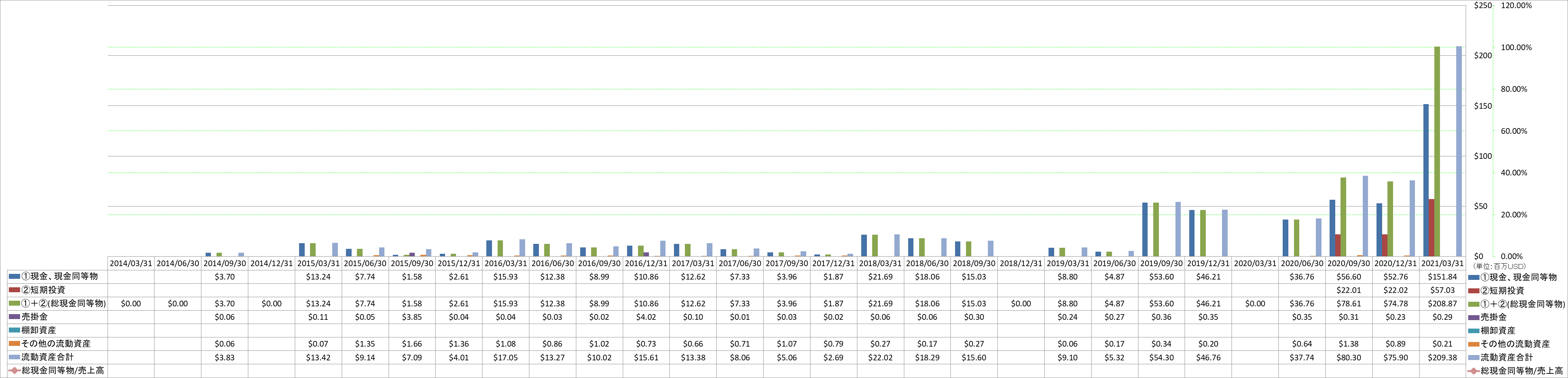Click the 100.00% percentage axis label
Screen dimensions: 1568x378
pos(1516,48)
